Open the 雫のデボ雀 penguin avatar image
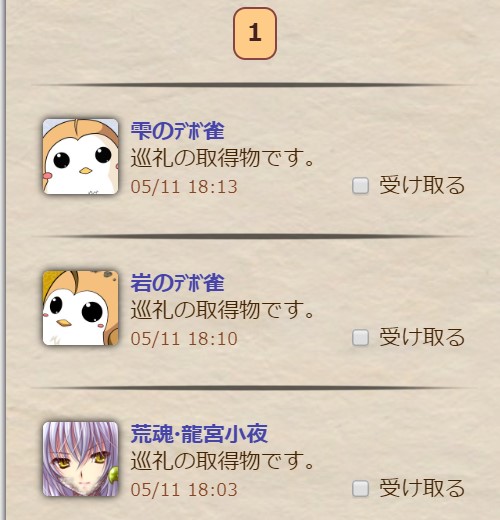Viewport: 500px width, 520px height. pyautogui.click(x=80, y=156)
